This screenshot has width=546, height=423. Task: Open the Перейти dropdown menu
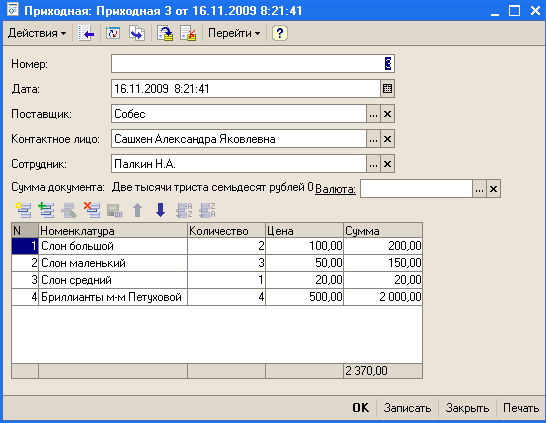[x=234, y=33]
